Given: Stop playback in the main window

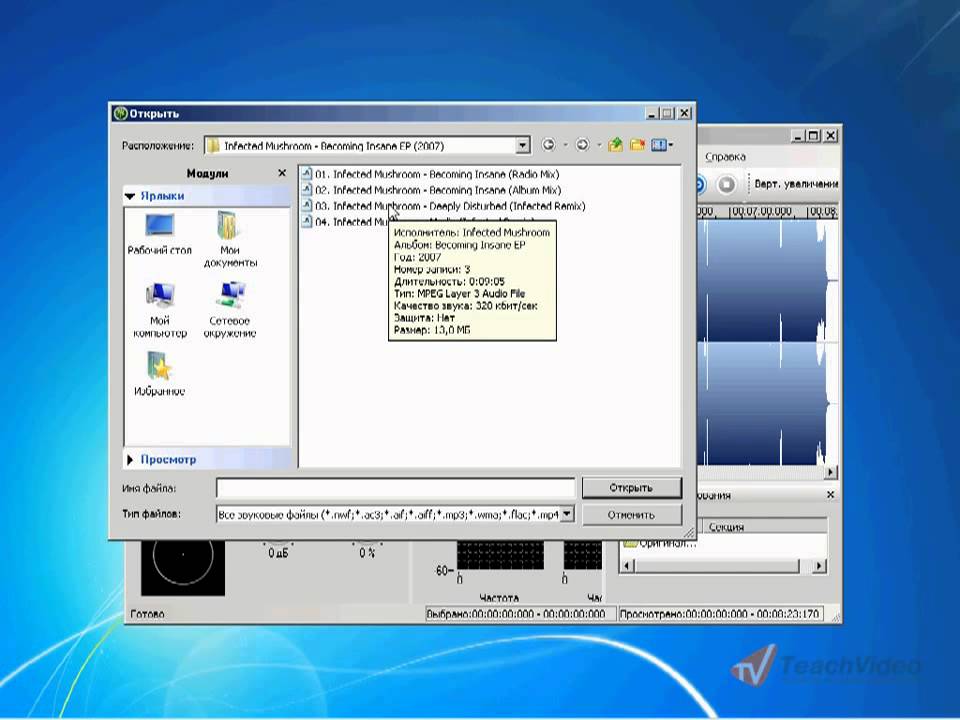Looking at the screenshot, I should pos(726,184).
